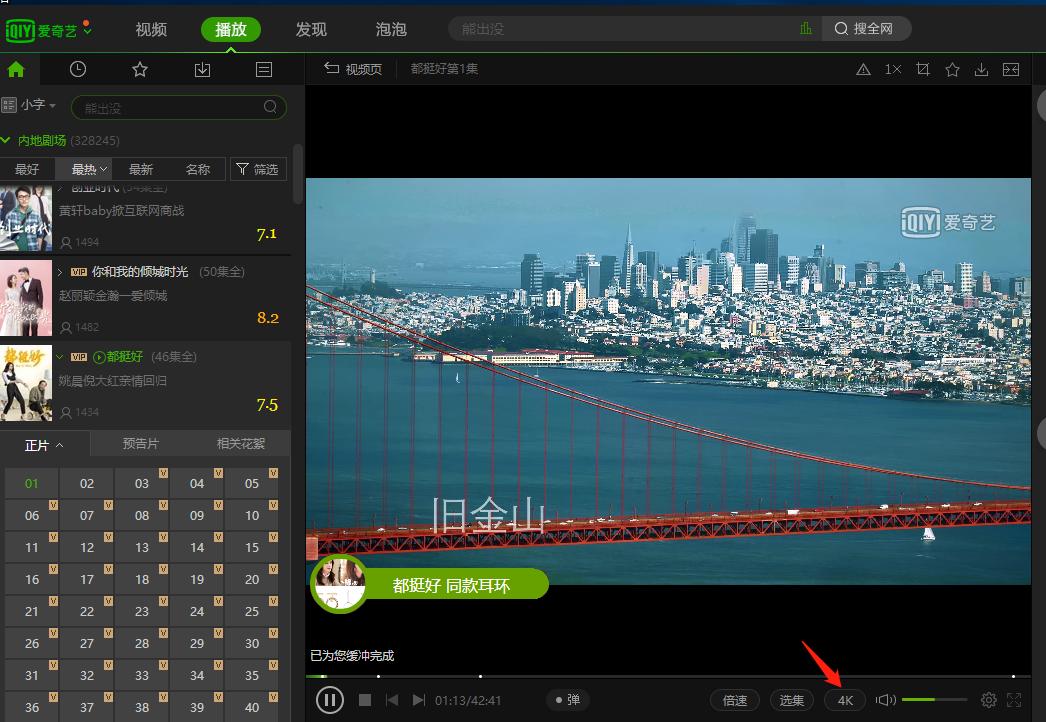Screen dimensions: 1046x722
Task: Toggle the 弹 bullet comments switch
Action: (567, 700)
